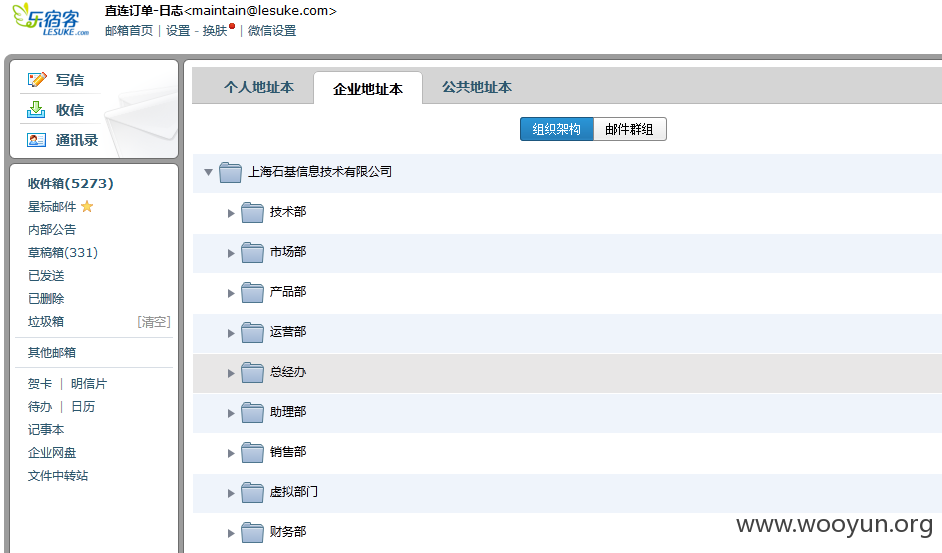Open 微信设置 link

(x=272, y=31)
